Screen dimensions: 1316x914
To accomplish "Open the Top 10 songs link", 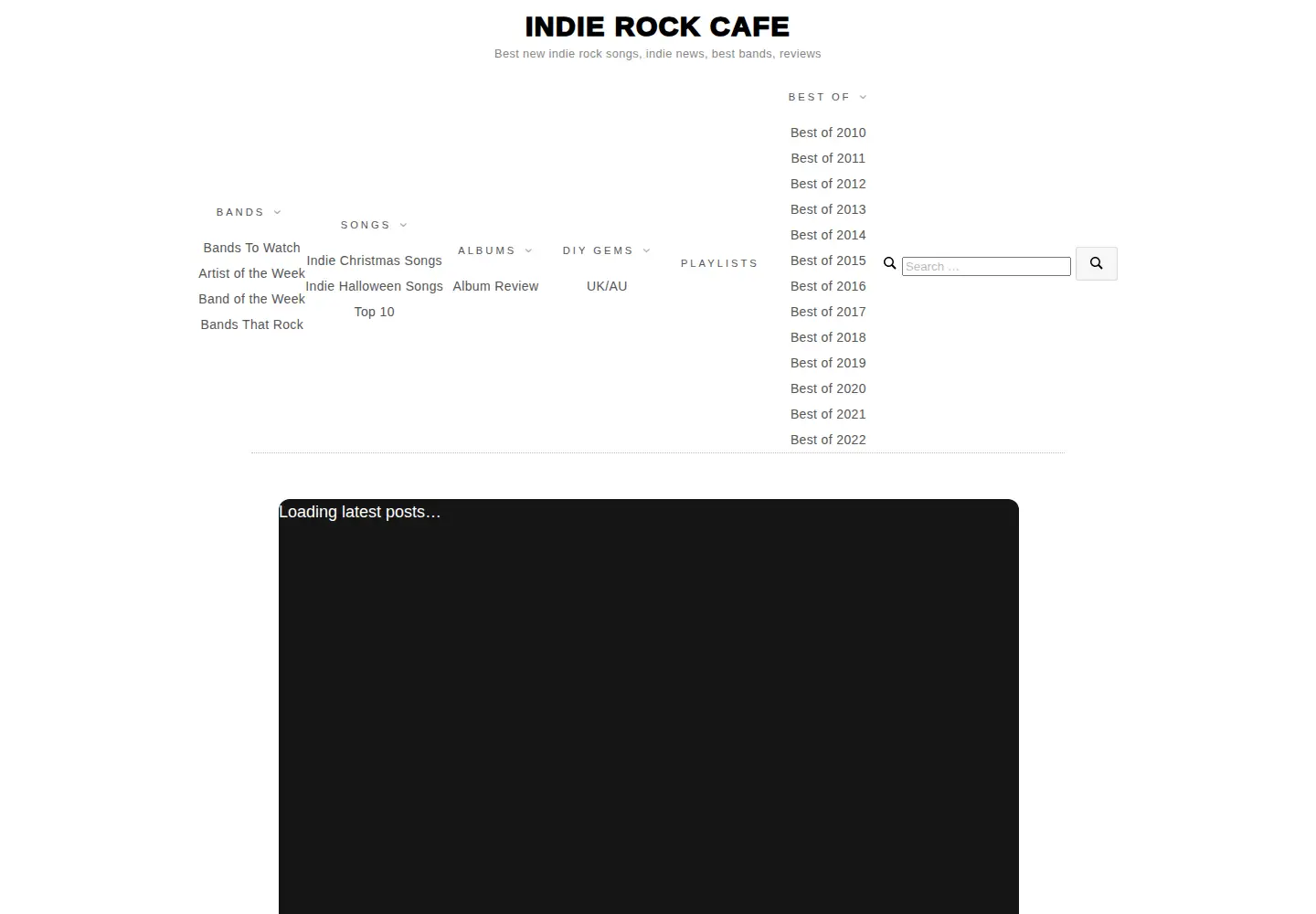I will click(374, 312).
